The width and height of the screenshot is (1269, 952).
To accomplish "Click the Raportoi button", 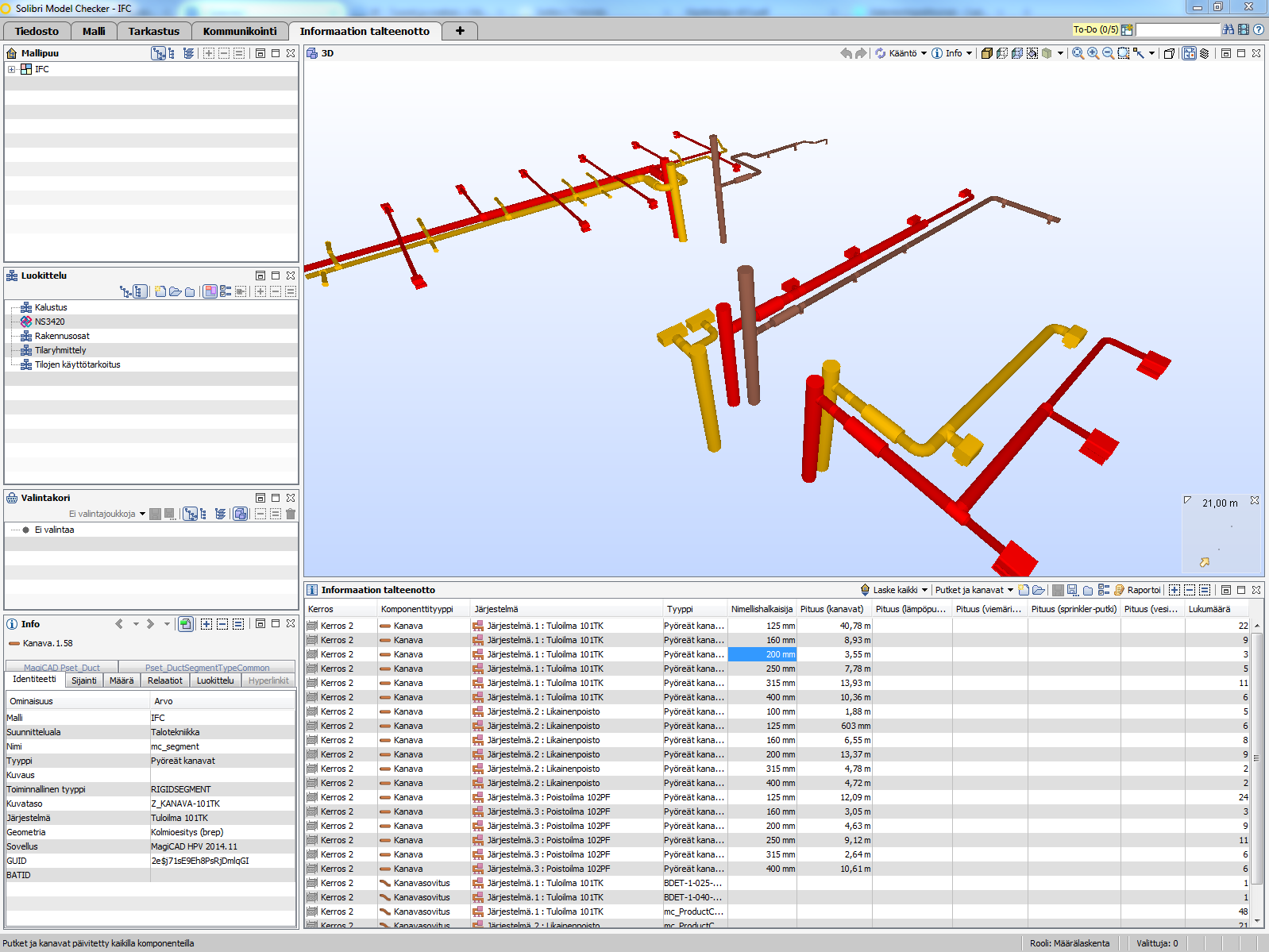I will click(x=1137, y=590).
